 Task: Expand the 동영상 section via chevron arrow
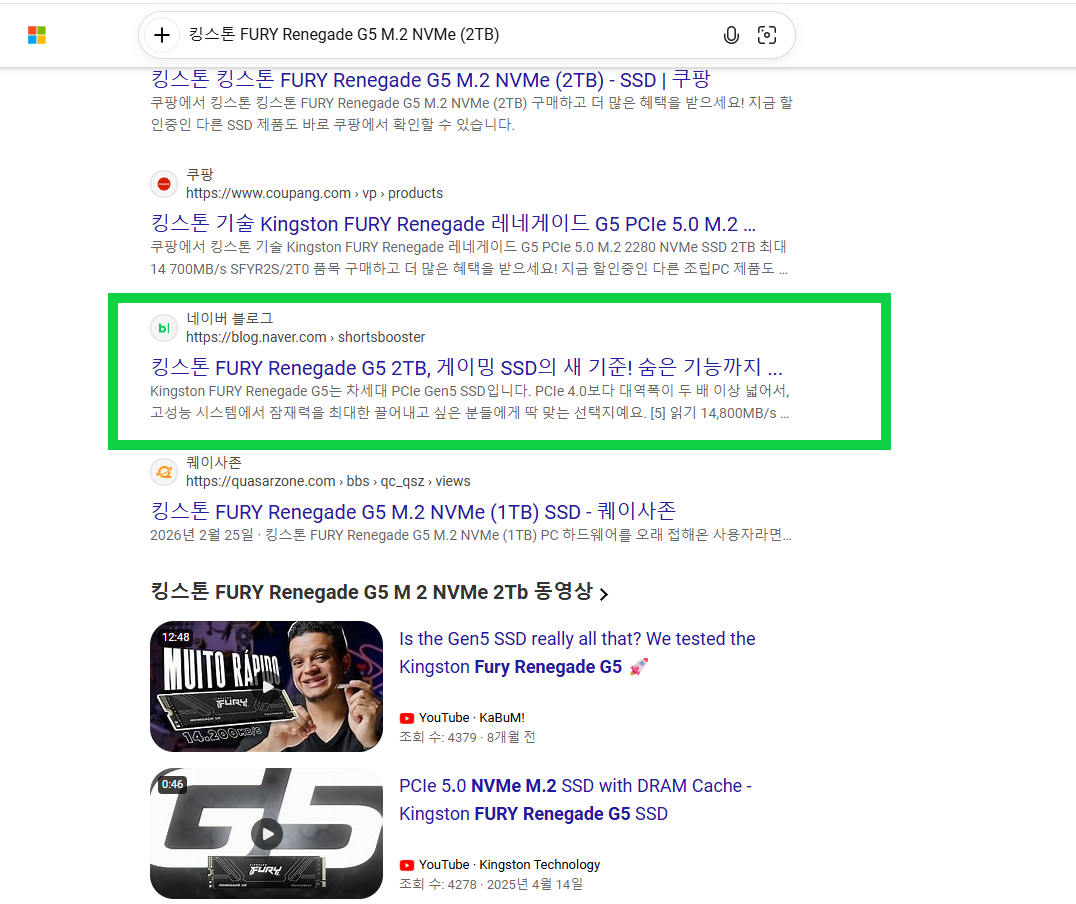(x=604, y=594)
